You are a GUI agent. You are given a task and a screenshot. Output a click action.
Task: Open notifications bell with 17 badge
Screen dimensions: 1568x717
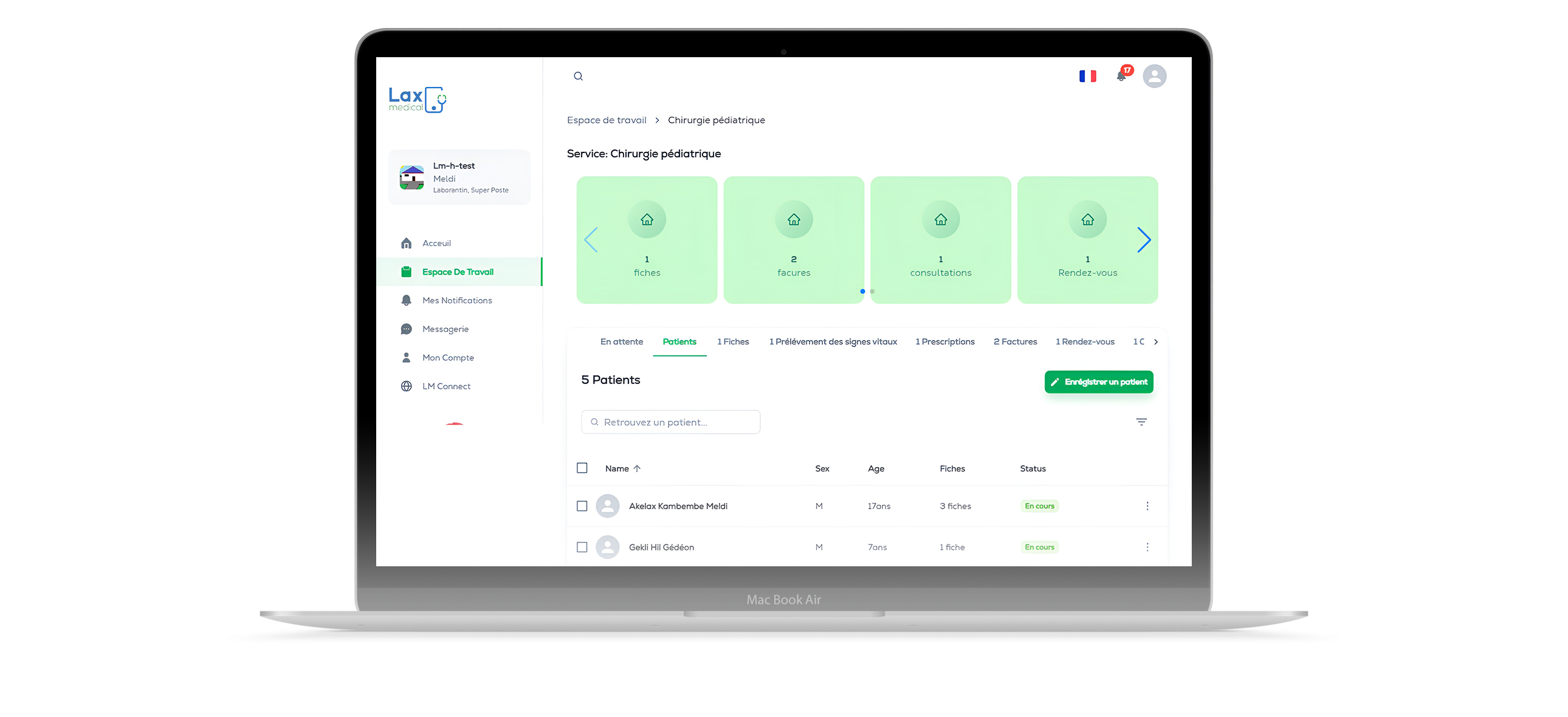pos(1121,76)
